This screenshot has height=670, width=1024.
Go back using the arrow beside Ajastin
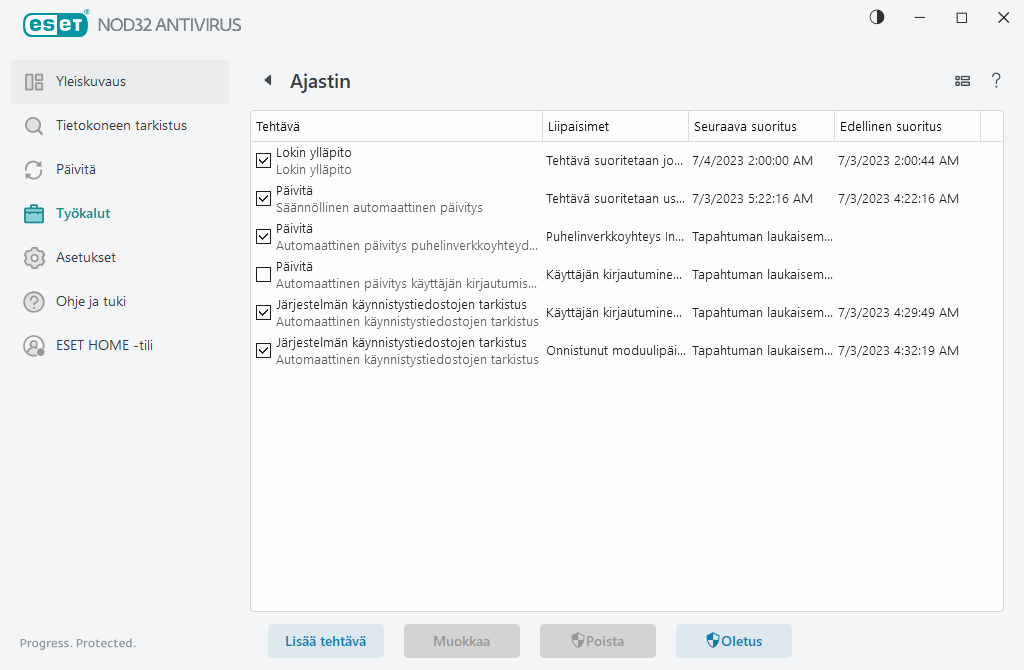coord(267,81)
